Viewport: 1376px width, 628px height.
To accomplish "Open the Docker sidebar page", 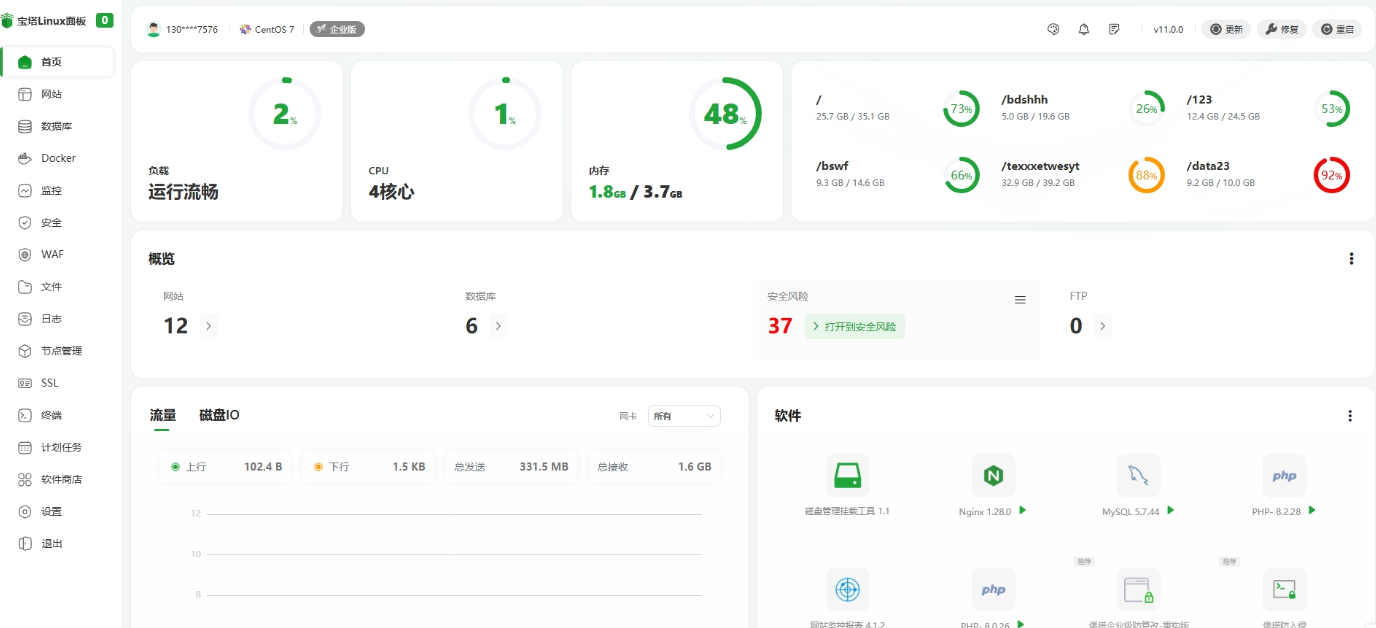I will pyautogui.click(x=58, y=158).
